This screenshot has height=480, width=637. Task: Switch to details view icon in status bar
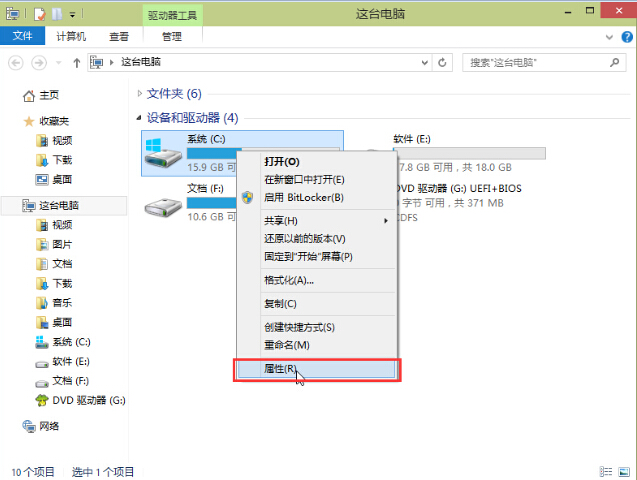click(x=604, y=471)
